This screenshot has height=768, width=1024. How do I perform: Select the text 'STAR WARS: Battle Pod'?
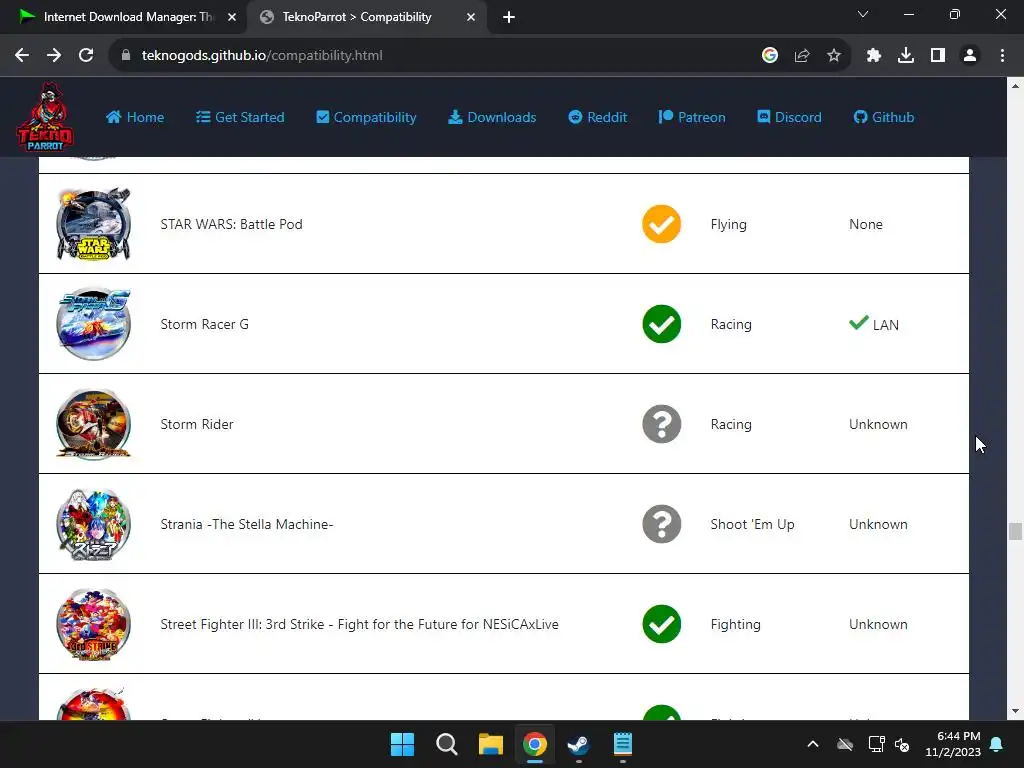231,224
